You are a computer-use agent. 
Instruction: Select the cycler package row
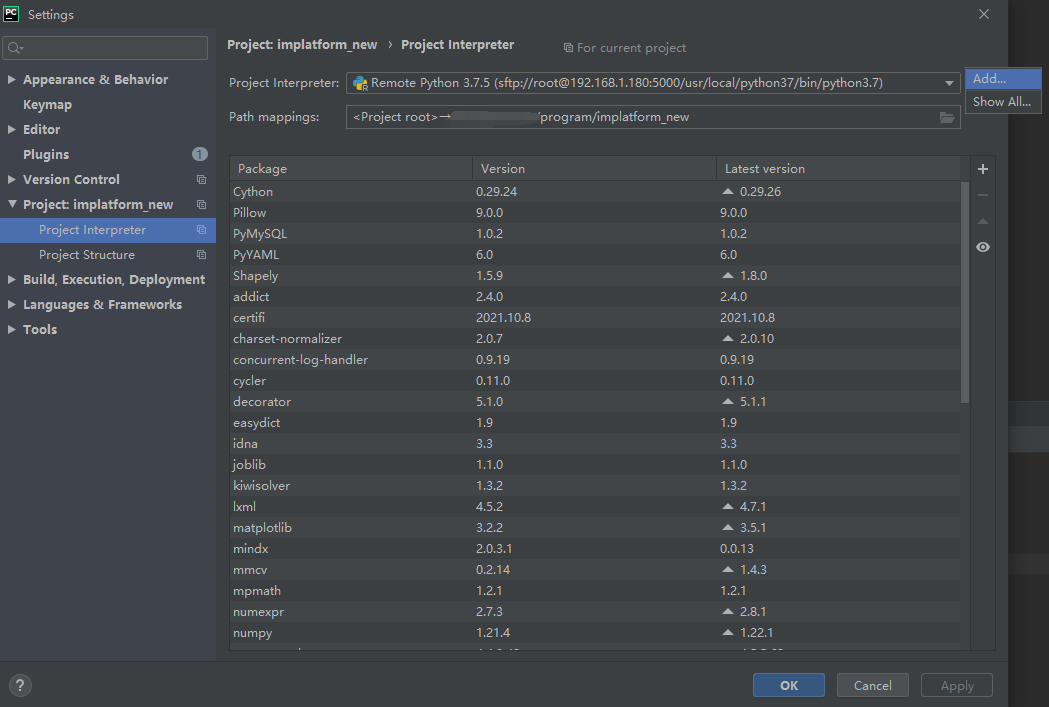pos(595,381)
